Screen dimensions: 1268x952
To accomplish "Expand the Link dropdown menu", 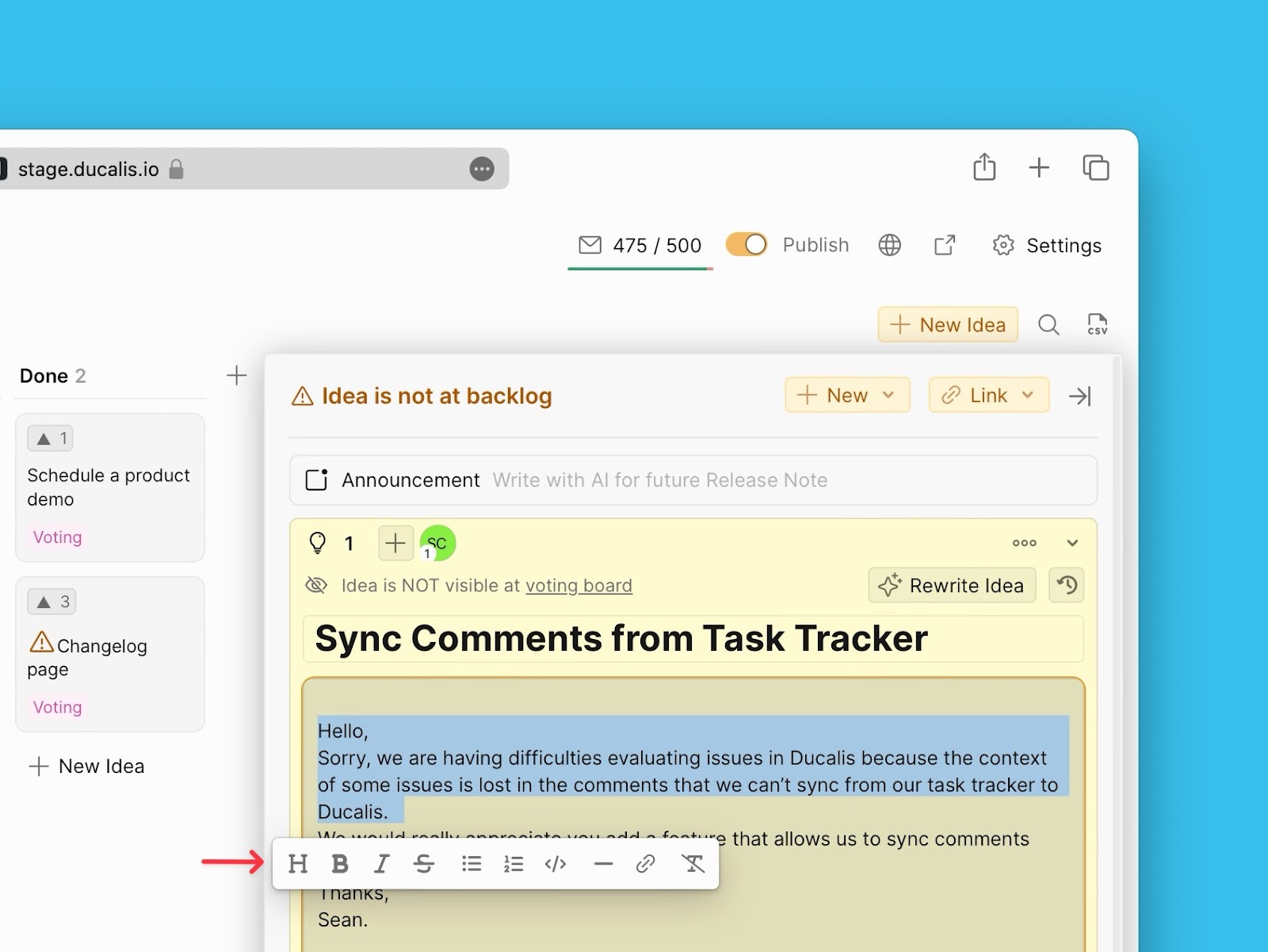I will click(988, 395).
